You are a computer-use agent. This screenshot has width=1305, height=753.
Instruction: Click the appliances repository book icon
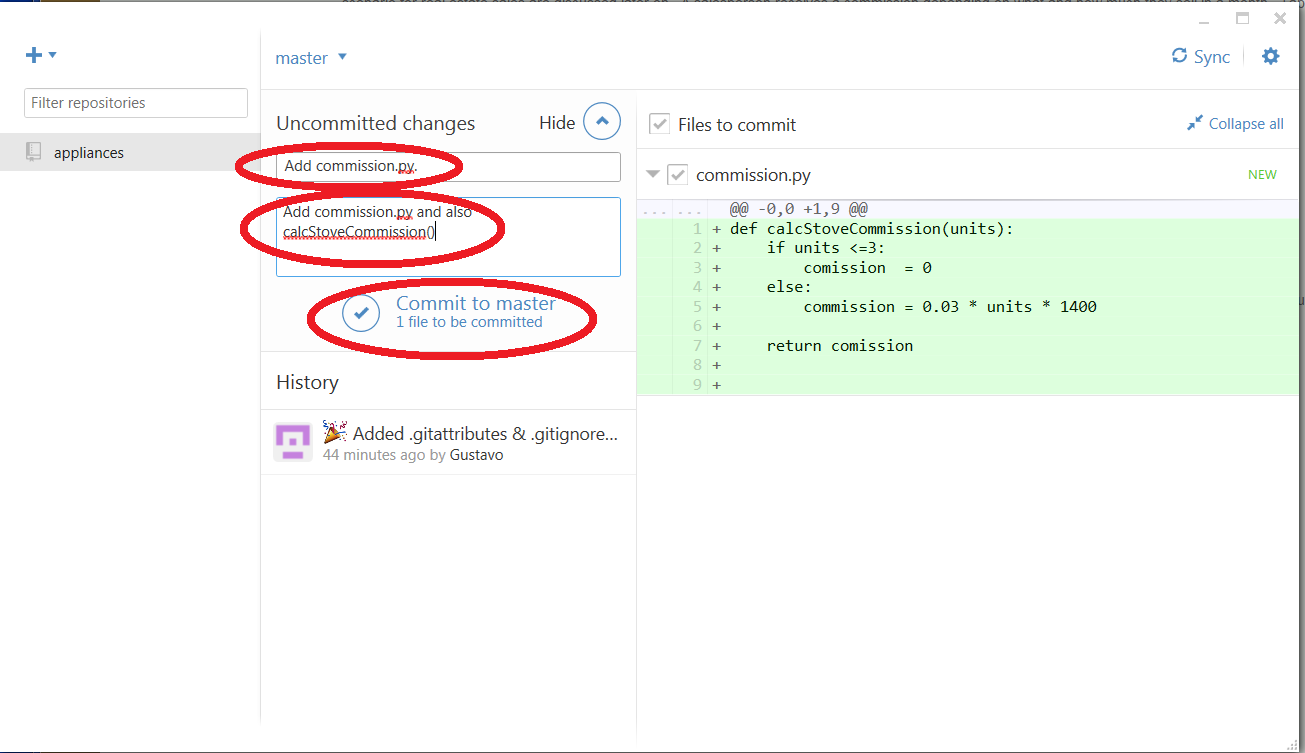point(34,152)
